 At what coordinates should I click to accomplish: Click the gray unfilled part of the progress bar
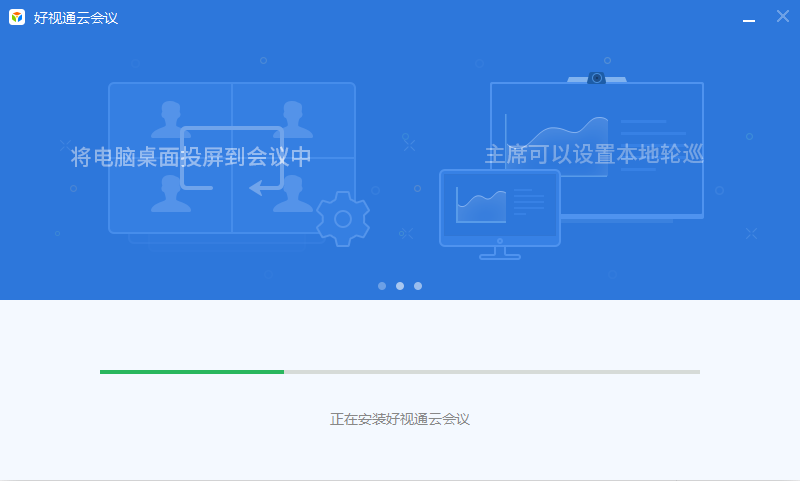tap(491, 371)
